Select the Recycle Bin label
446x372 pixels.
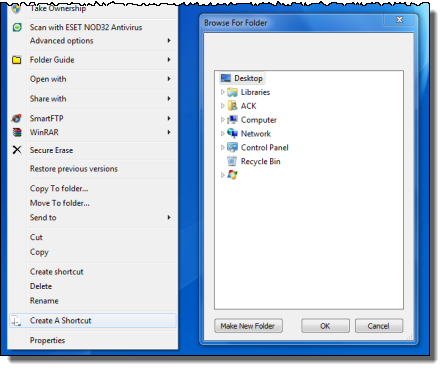(261, 162)
